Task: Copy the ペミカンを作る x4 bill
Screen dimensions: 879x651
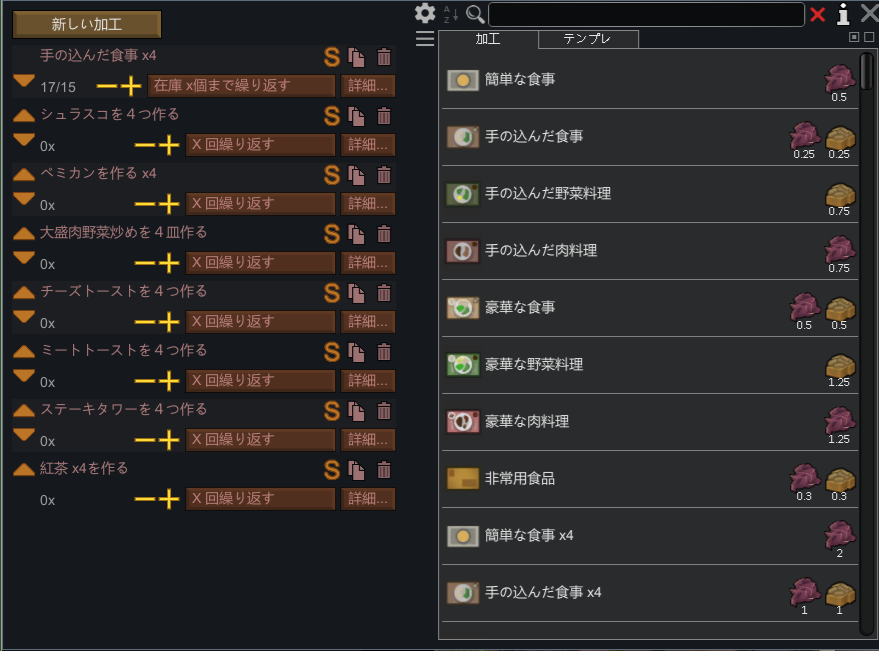Action: coord(357,175)
